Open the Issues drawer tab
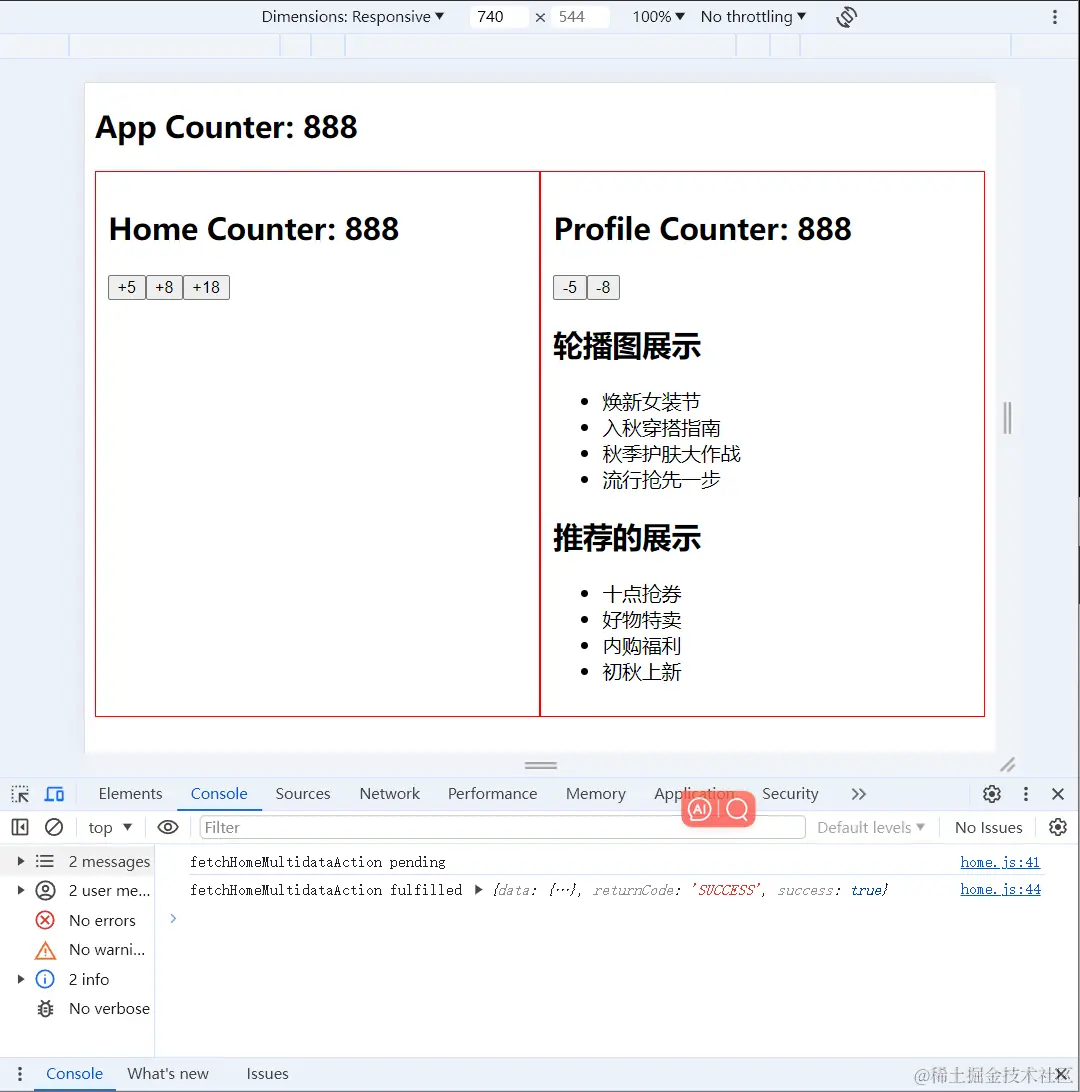The image size is (1080, 1092). [x=267, y=1074]
